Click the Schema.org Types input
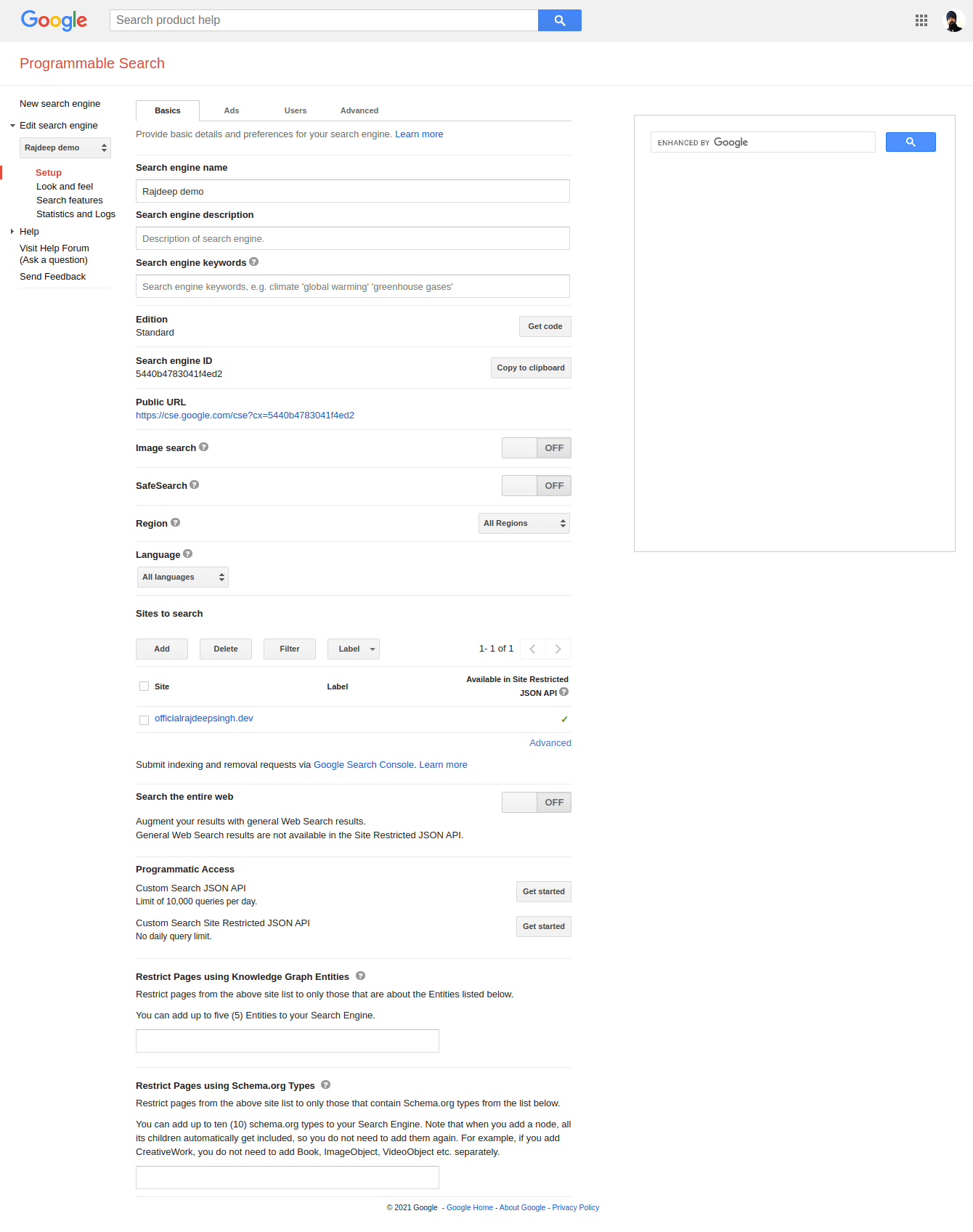The height and width of the screenshot is (1232, 973). pos(288,1178)
